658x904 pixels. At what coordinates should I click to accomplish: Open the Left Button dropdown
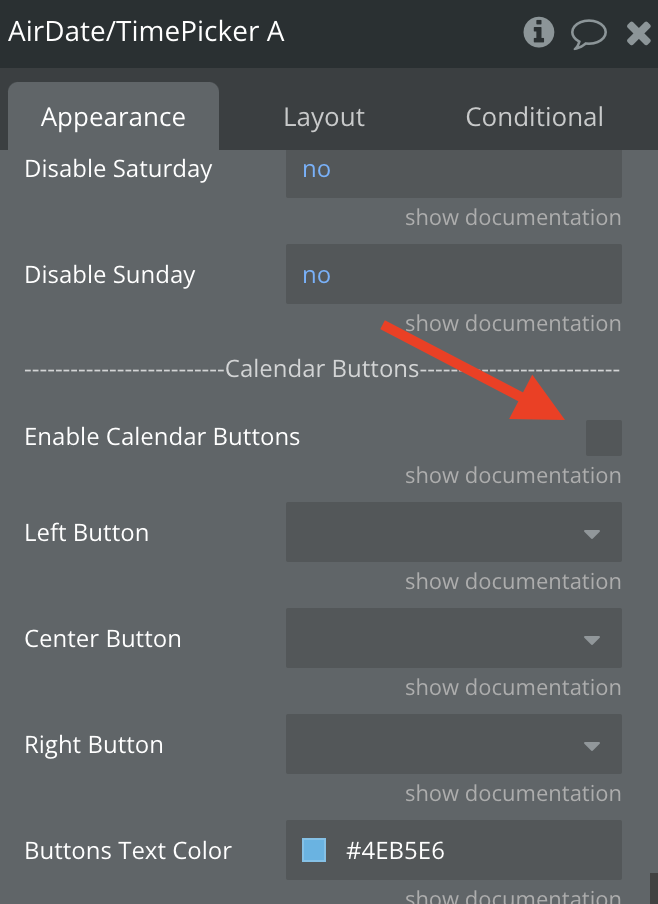(454, 532)
